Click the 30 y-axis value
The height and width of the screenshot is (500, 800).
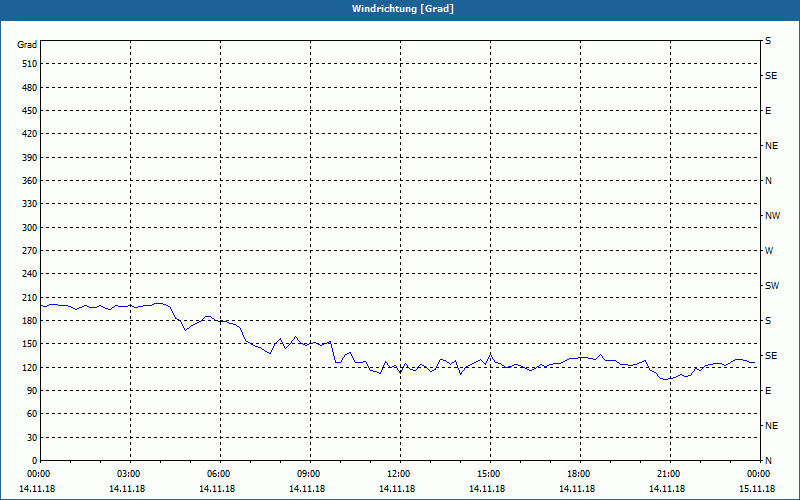pos(32,437)
